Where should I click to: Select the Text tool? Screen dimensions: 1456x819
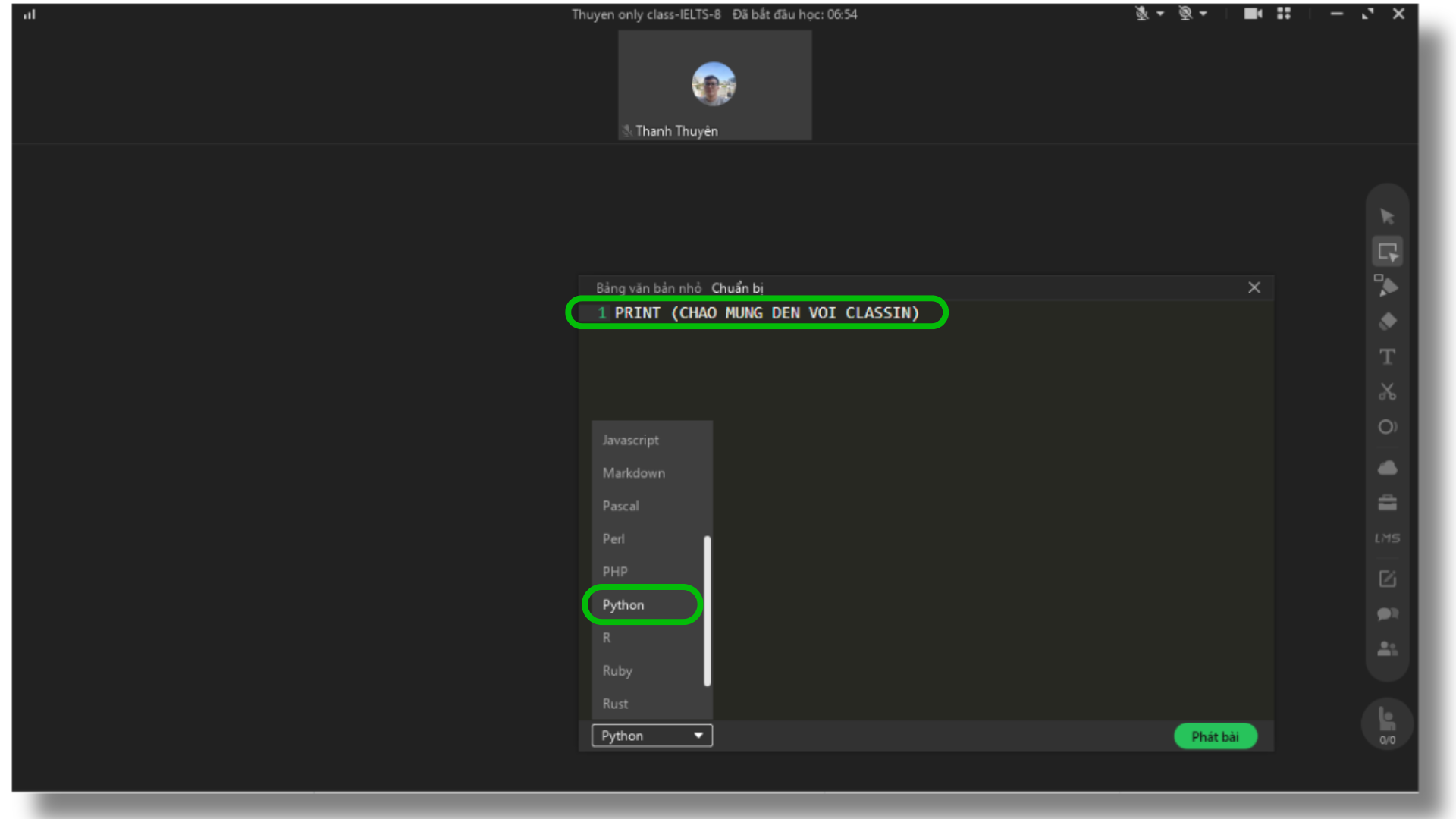tap(1387, 356)
